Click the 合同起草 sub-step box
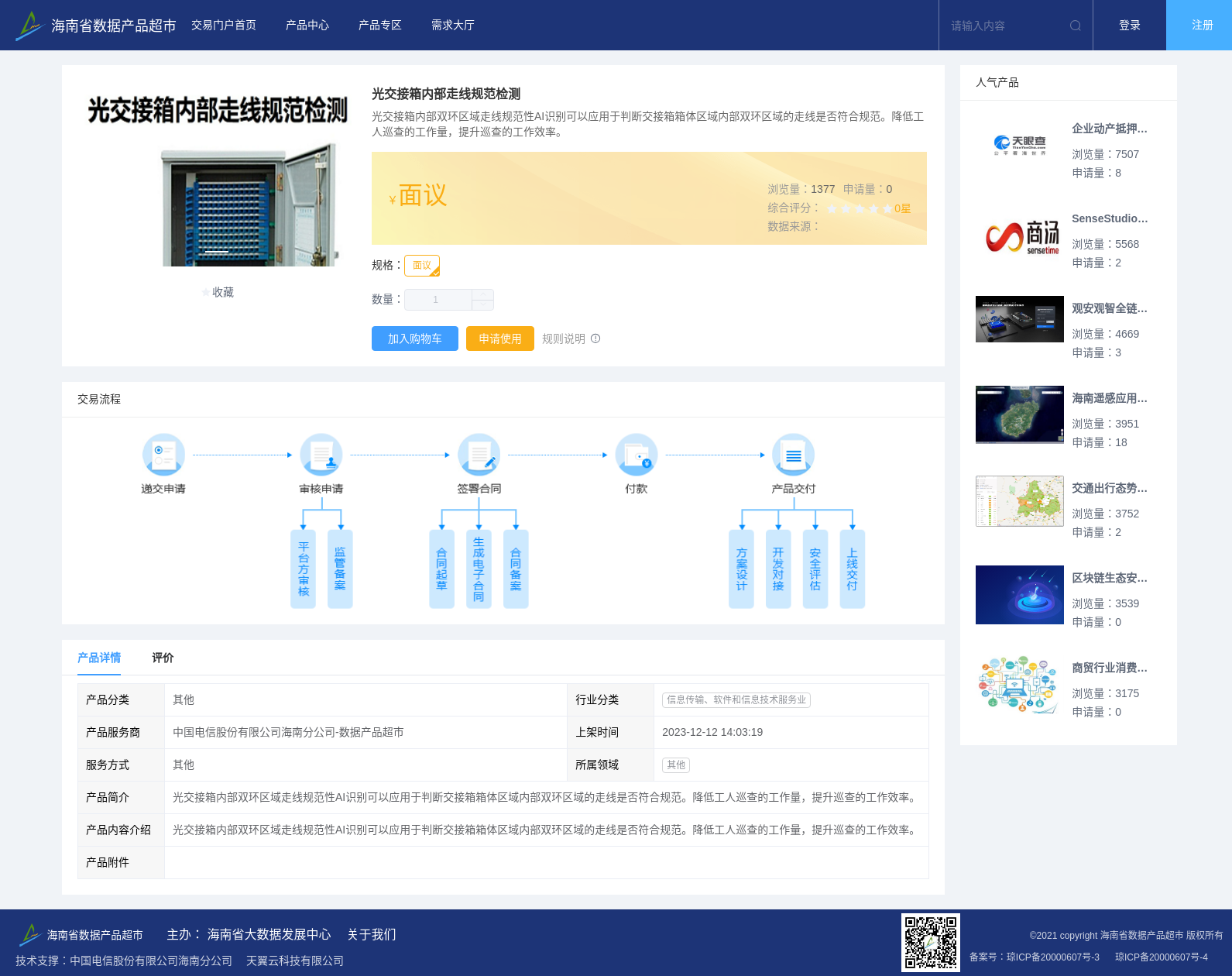This screenshot has width=1232, height=976. pyautogui.click(x=441, y=569)
